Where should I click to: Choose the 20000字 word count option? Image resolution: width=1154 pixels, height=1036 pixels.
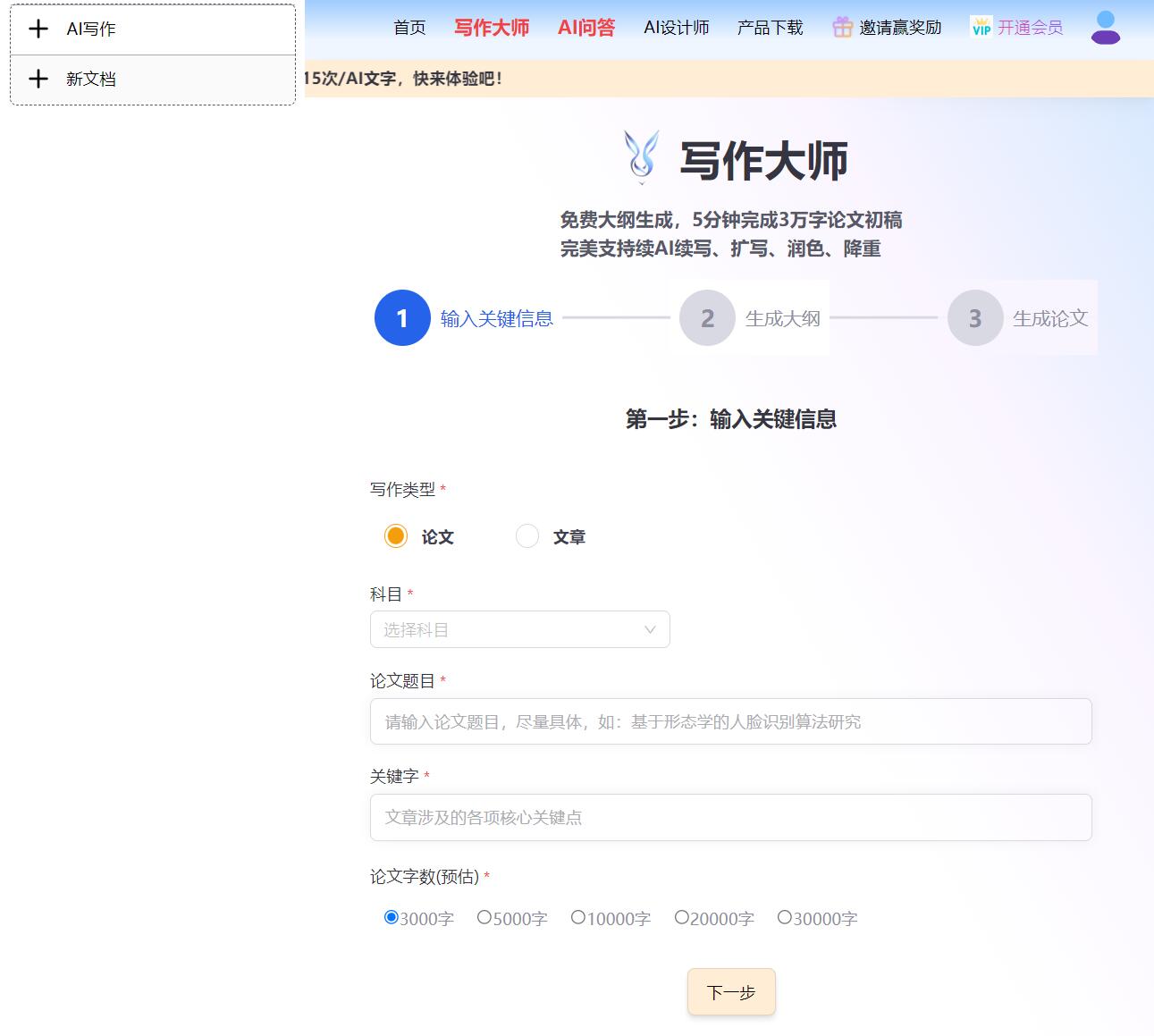click(681, 917)
